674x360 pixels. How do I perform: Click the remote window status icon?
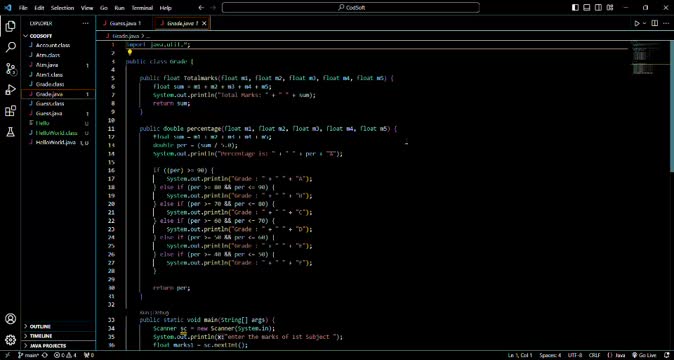point(7,355)
